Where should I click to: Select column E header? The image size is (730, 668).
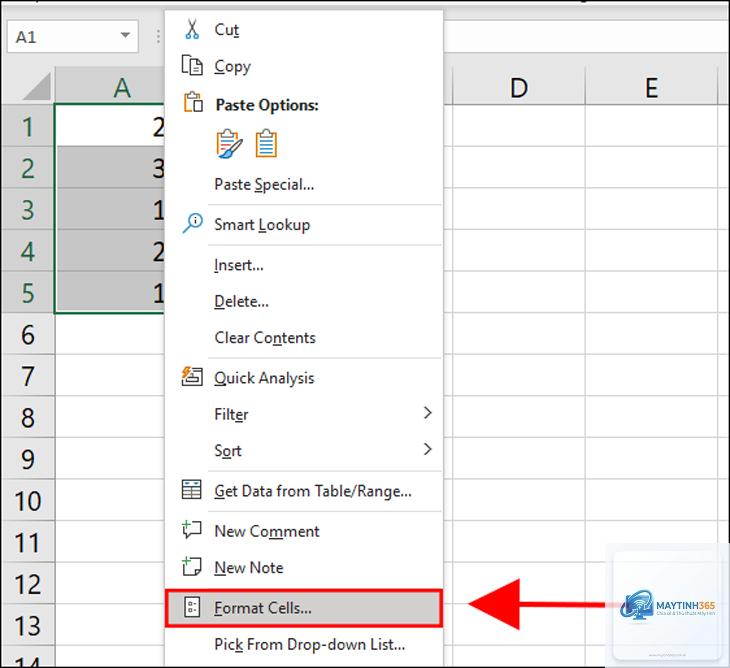(651, 87)
